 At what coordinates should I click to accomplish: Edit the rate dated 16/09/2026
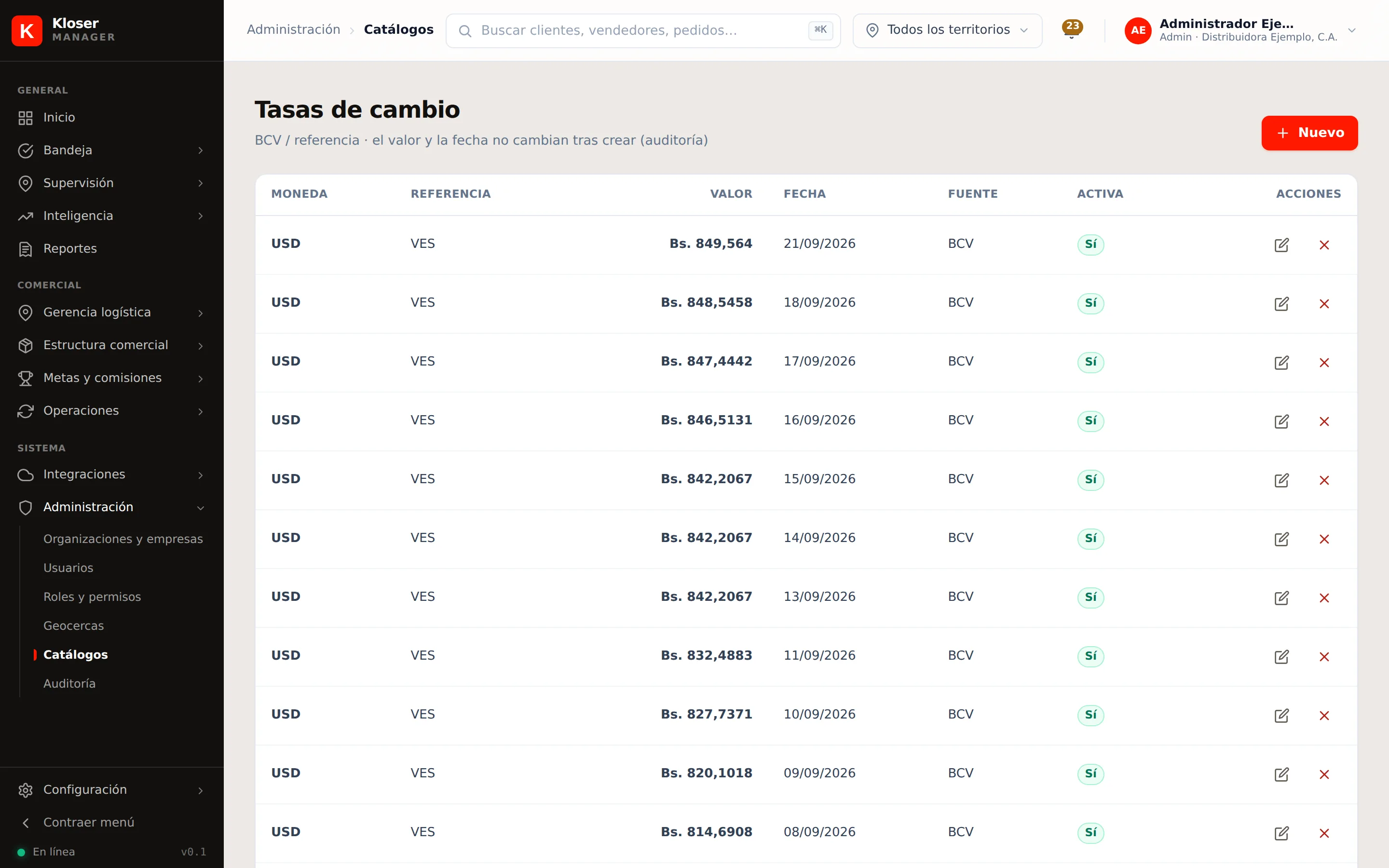click(1281, 421)
